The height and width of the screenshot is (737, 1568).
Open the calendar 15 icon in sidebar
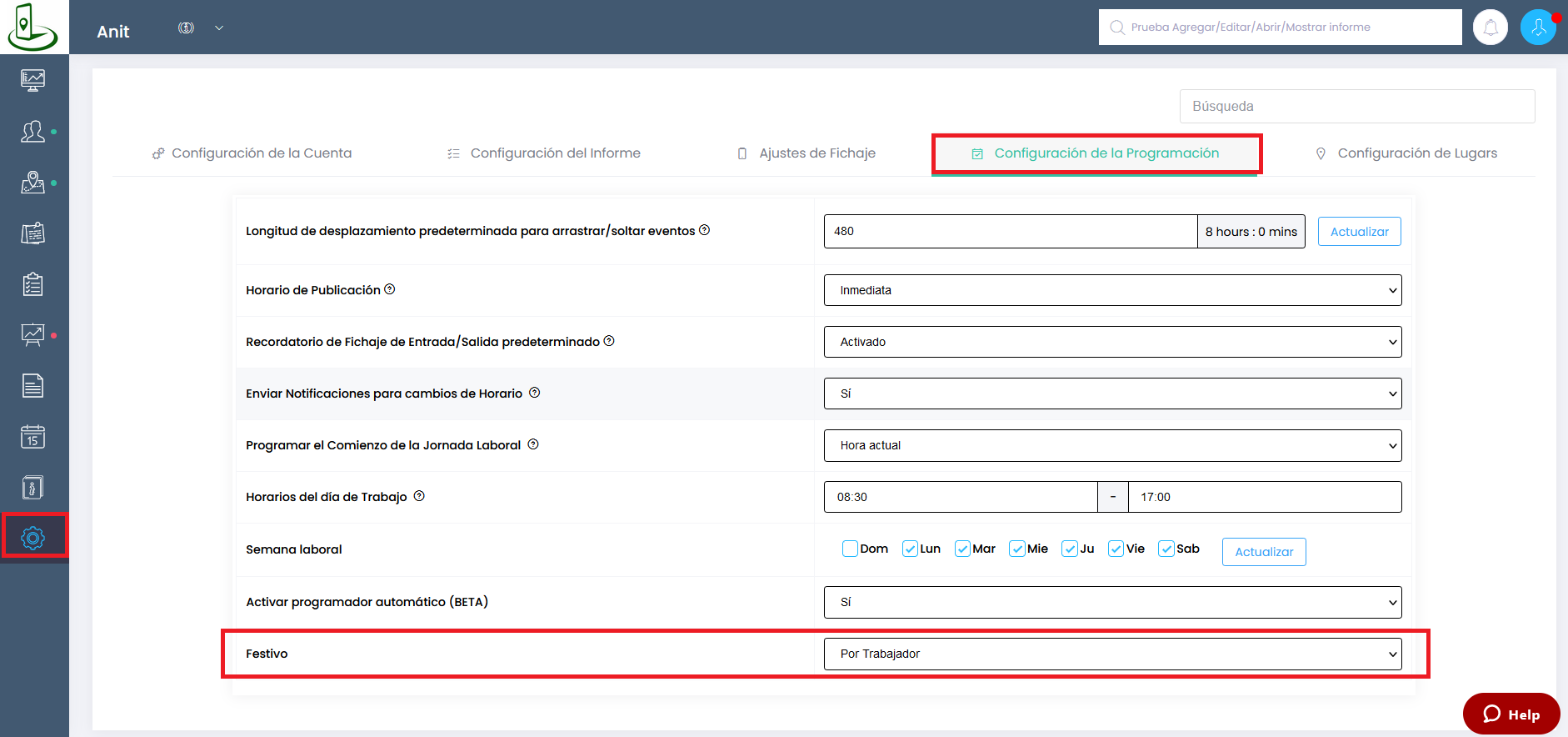[33, 436]
